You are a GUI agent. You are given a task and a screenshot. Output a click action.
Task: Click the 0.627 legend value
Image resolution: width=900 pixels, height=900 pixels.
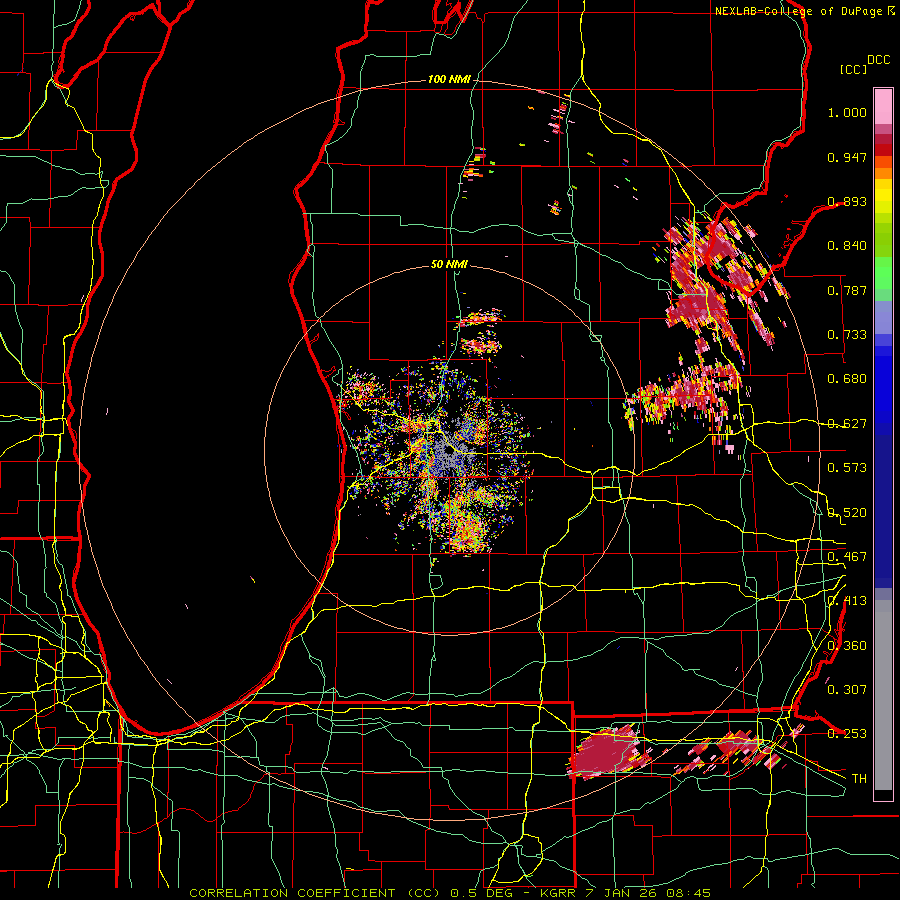(x=847, y=424)
